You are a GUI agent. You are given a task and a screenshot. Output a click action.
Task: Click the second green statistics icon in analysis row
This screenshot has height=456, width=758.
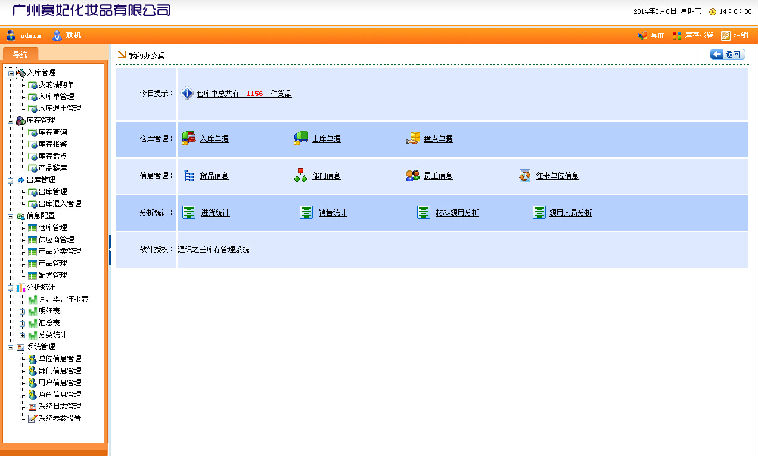pyautogui.click(x=306, y=212)
